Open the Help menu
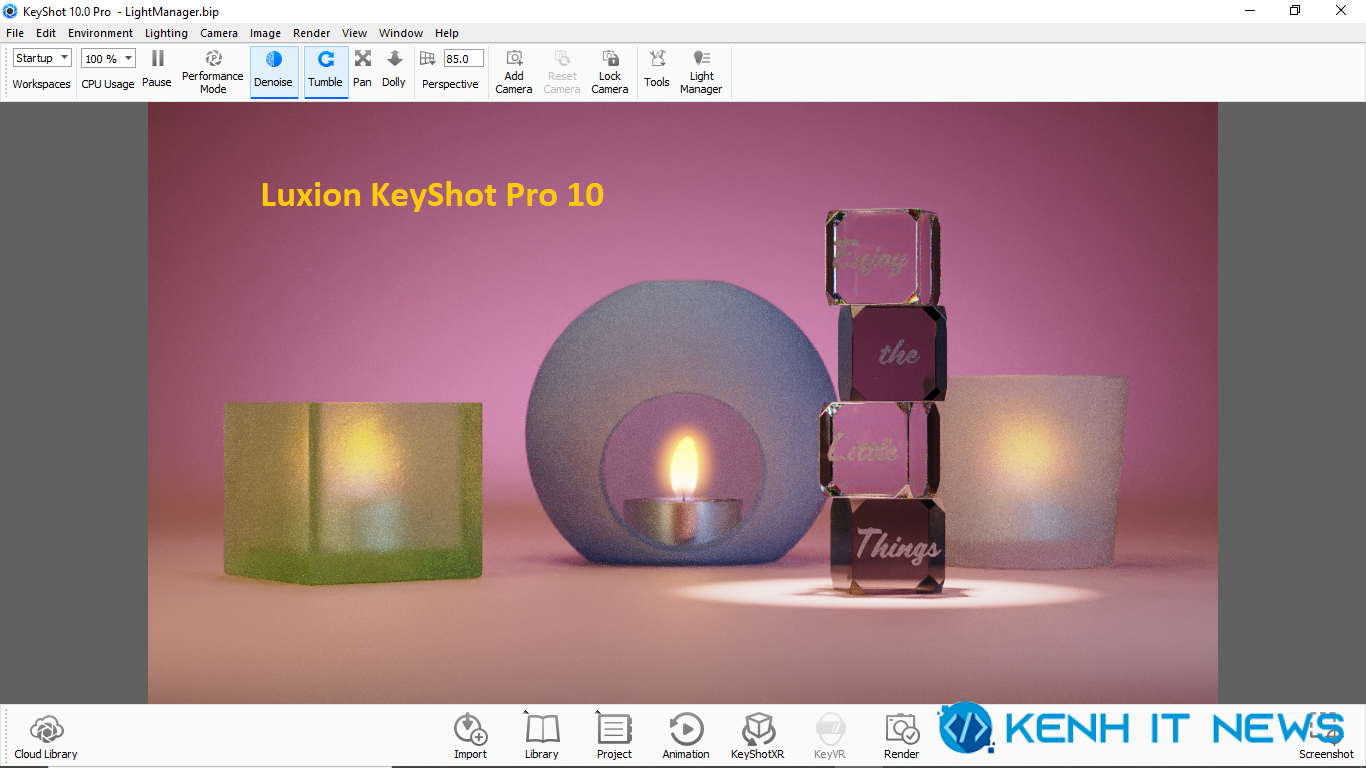The width and height of the screenshot is (1366, 768). [447, 33]
